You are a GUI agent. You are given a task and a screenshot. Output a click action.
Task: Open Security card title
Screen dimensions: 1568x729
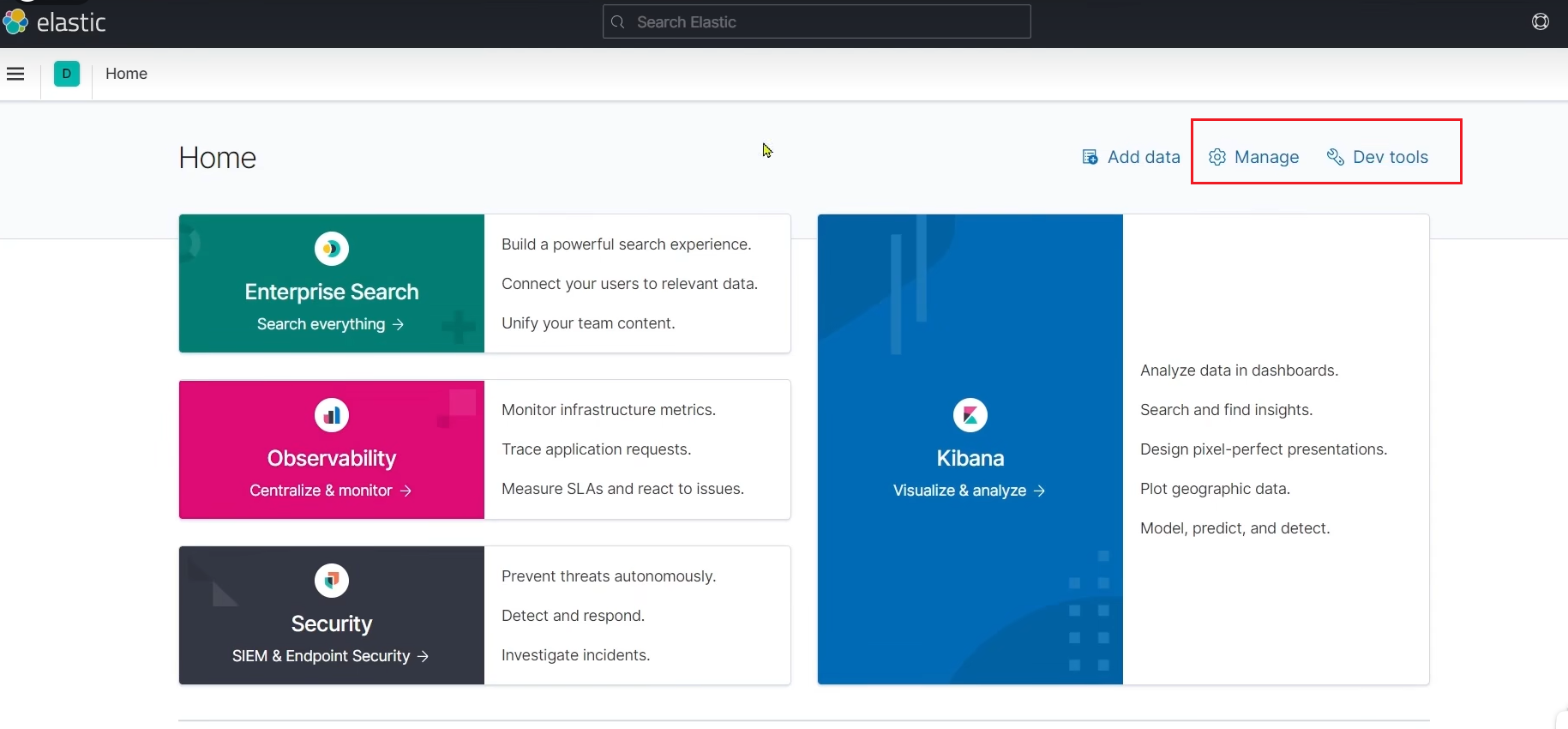pyautogui.click(x=332, y=624)
